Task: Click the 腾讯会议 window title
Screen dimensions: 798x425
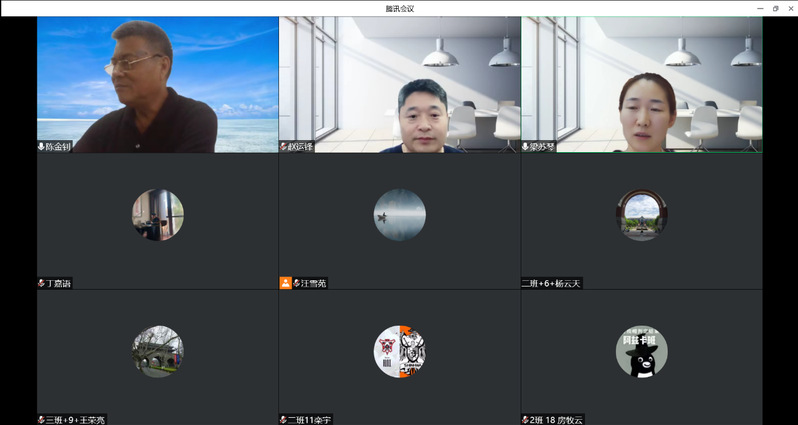Action: [399, 8]
